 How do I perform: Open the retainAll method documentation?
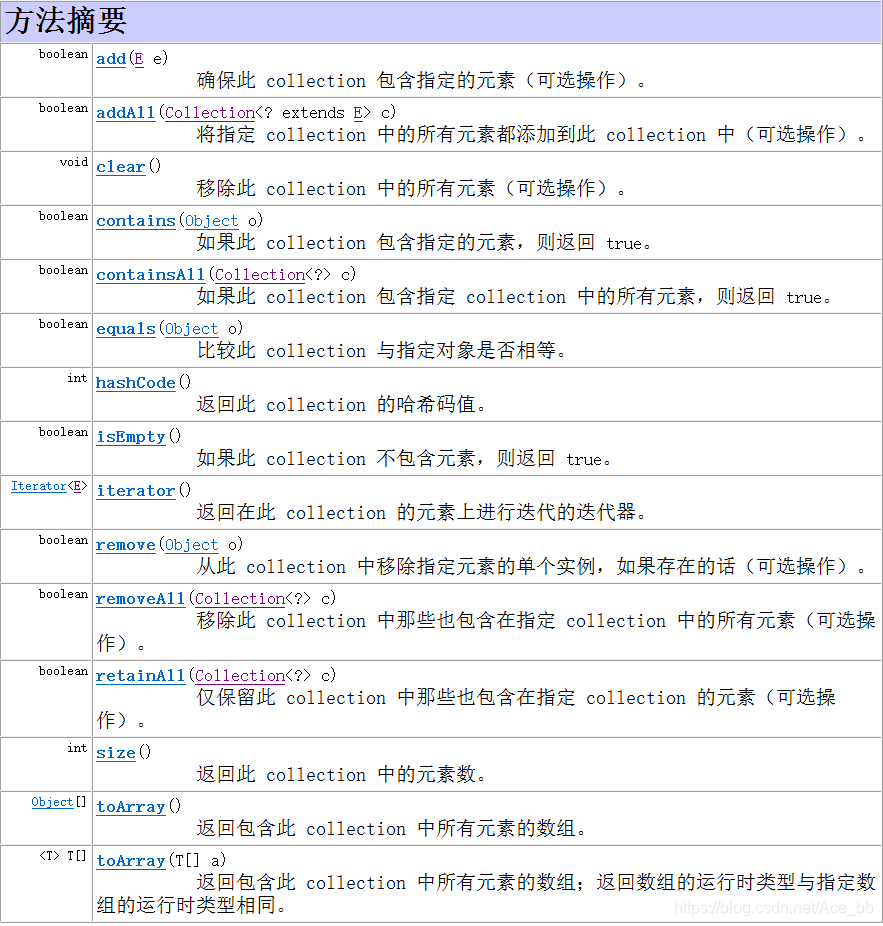[140, 676]
